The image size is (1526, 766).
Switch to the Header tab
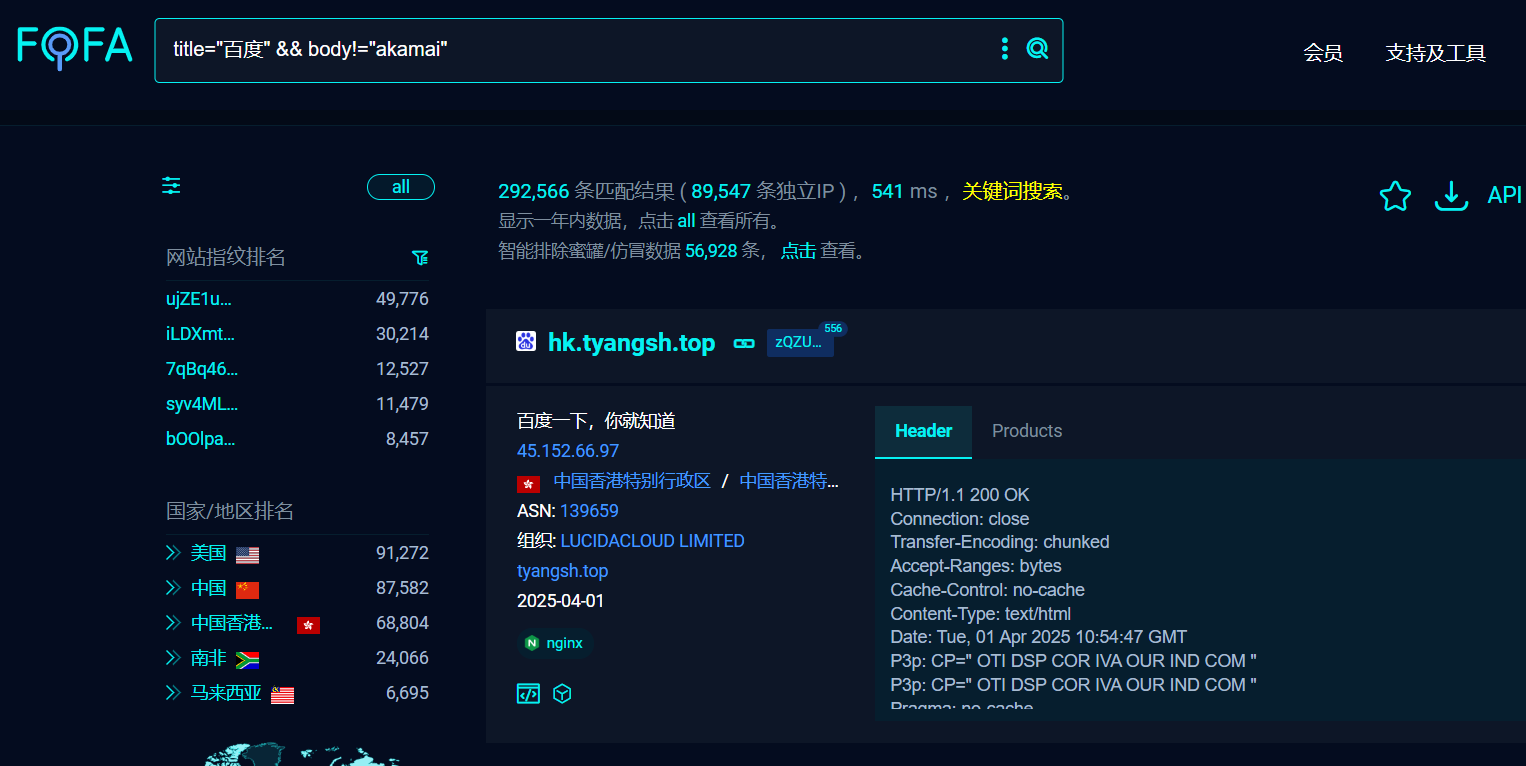pos(923,431)
